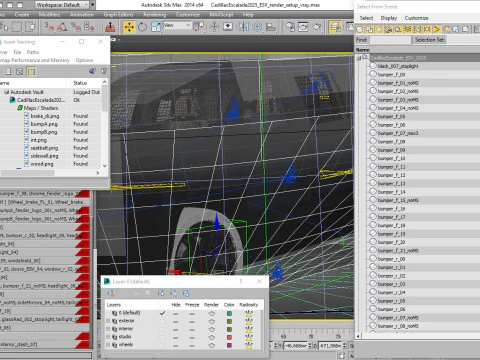Click the Freeze column header in Layer dialog
The width and height of the screenshot is (480, 360).
192,305
